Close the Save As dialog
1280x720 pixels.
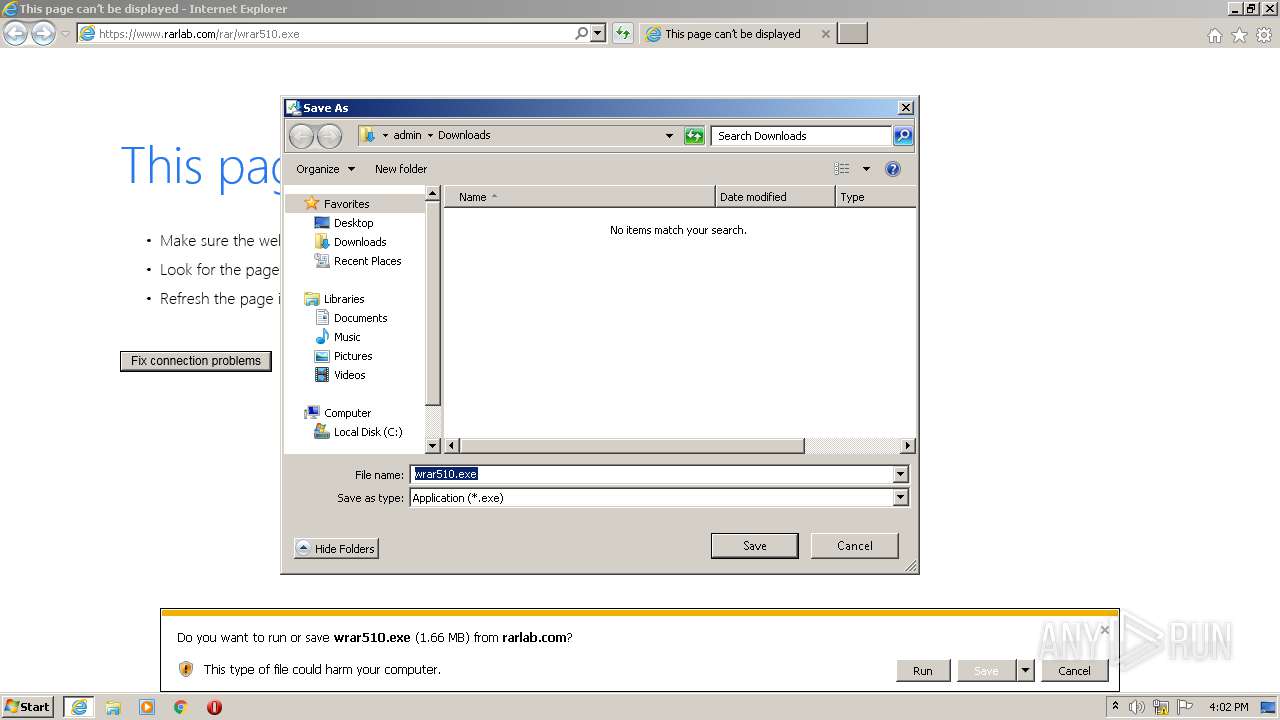click(x=905, y=108)
